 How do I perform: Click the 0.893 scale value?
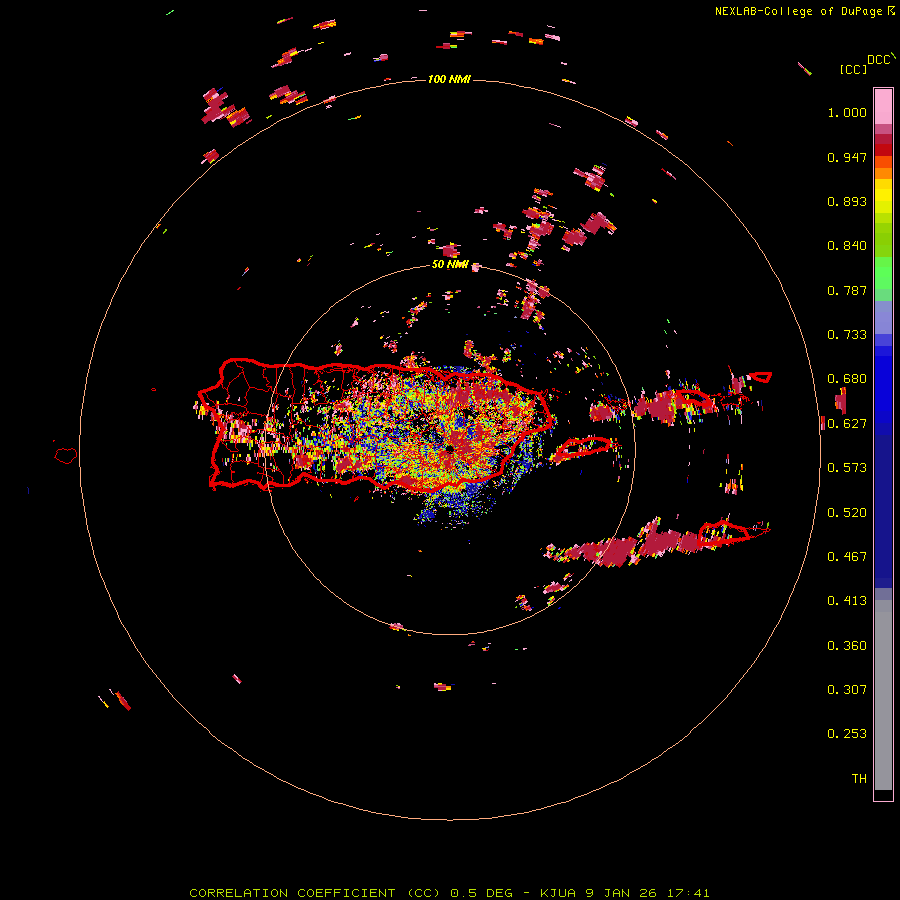pos(847,201)
